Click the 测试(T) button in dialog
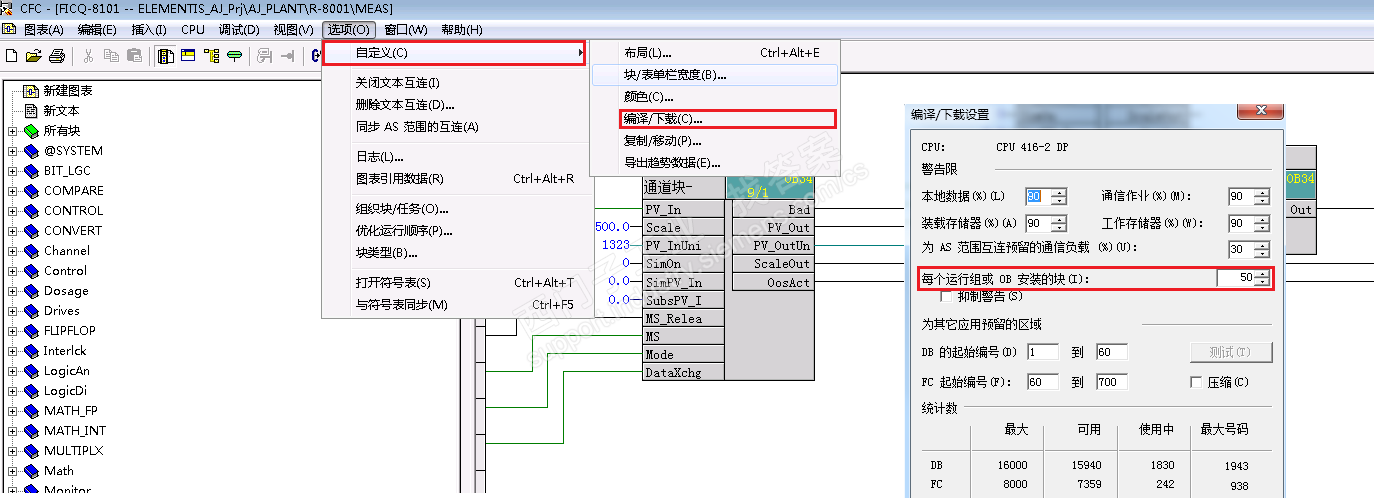This screenshot has height=498, width=1374. point(1231,352)
